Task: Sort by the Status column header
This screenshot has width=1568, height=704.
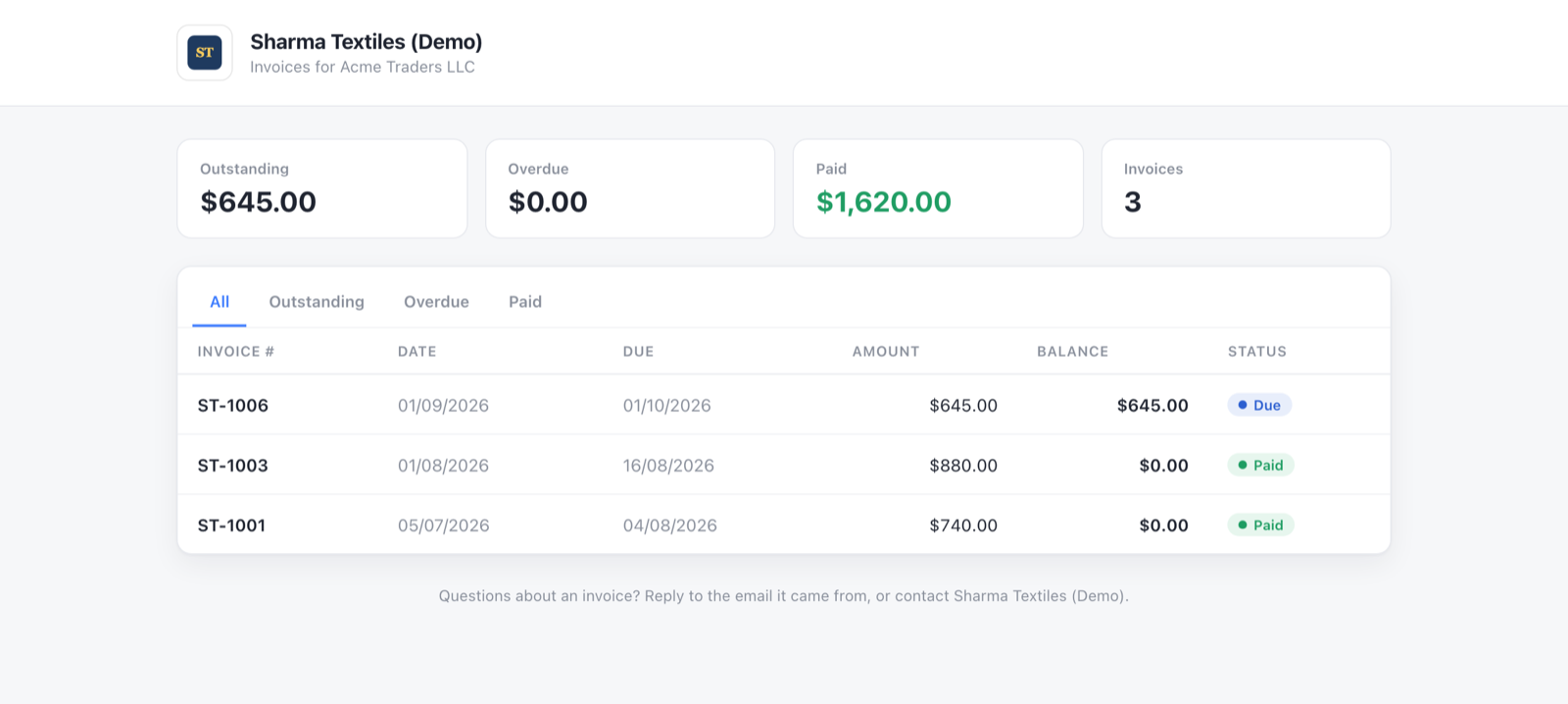Action: [x=1257, y=351]
